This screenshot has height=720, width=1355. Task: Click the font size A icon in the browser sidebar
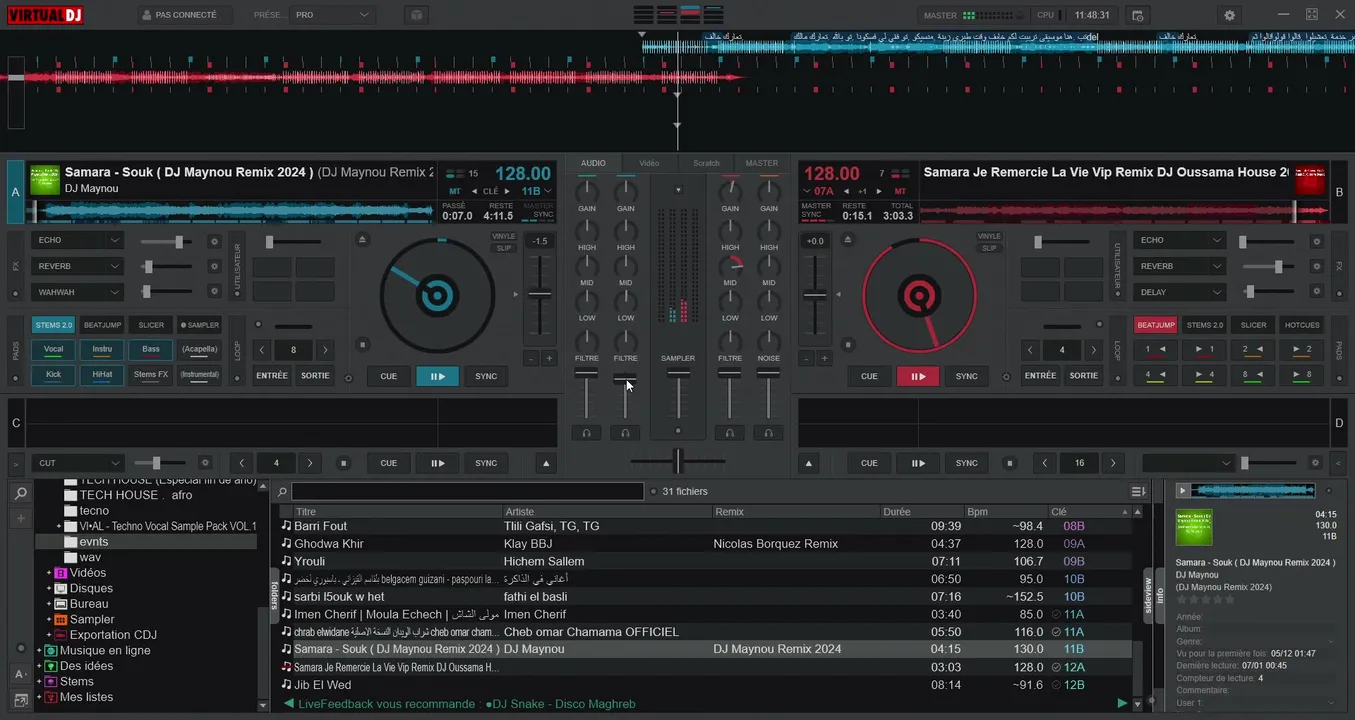point(20,674)
